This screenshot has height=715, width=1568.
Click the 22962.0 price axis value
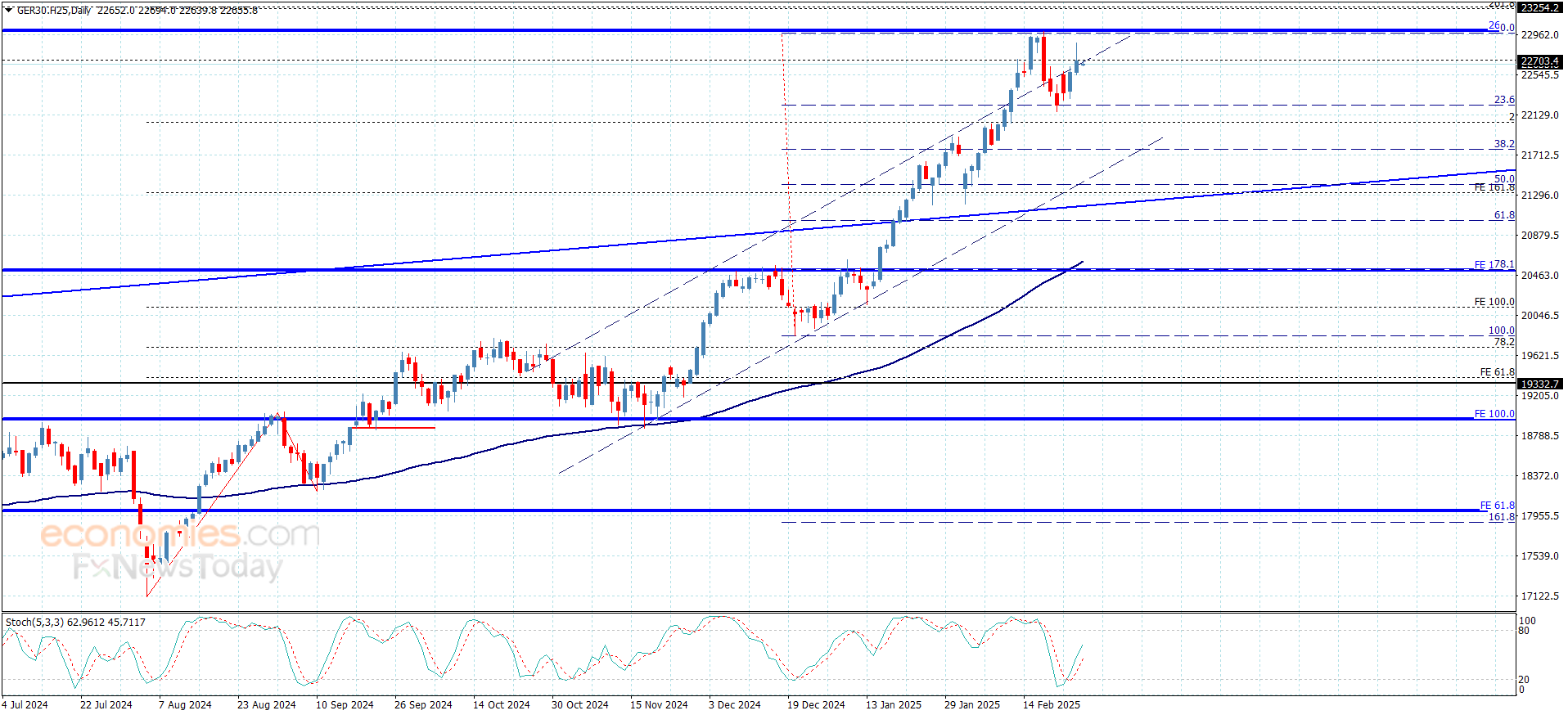tap(1539, 35)
